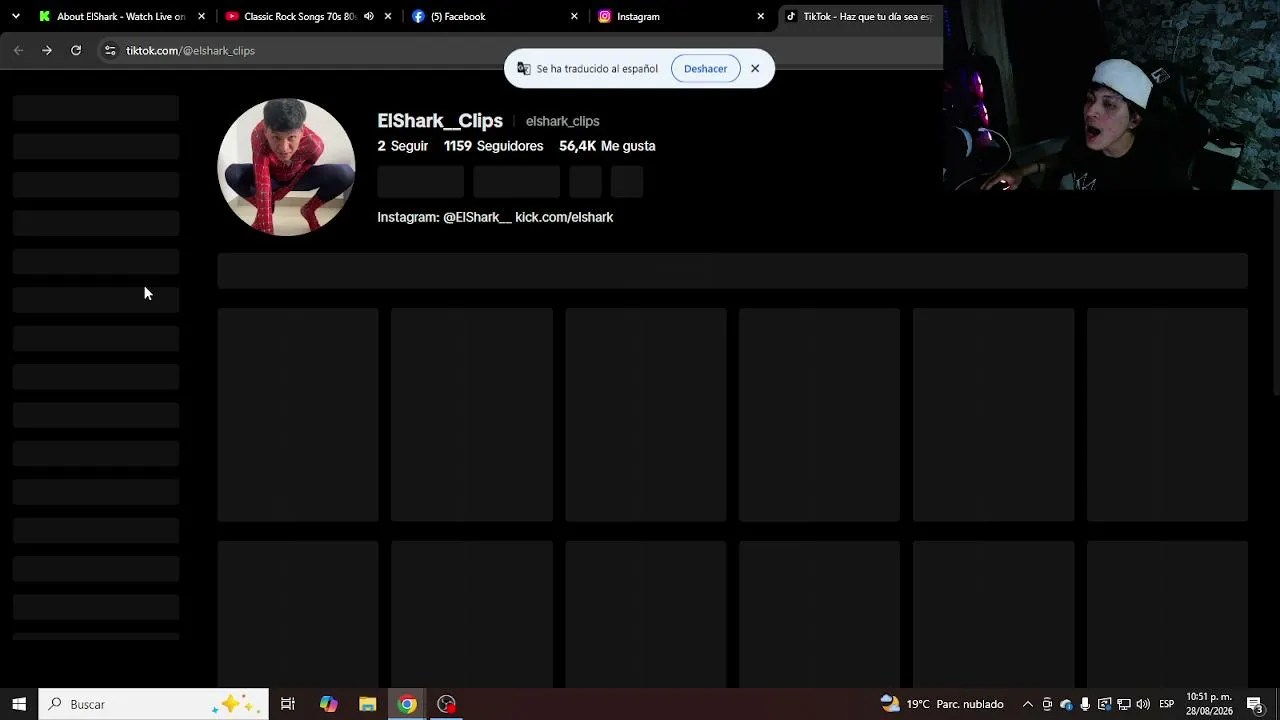Click the Chrome taskbar icon
Viewport: 1280px width, 720px height.
click(407, 704)
